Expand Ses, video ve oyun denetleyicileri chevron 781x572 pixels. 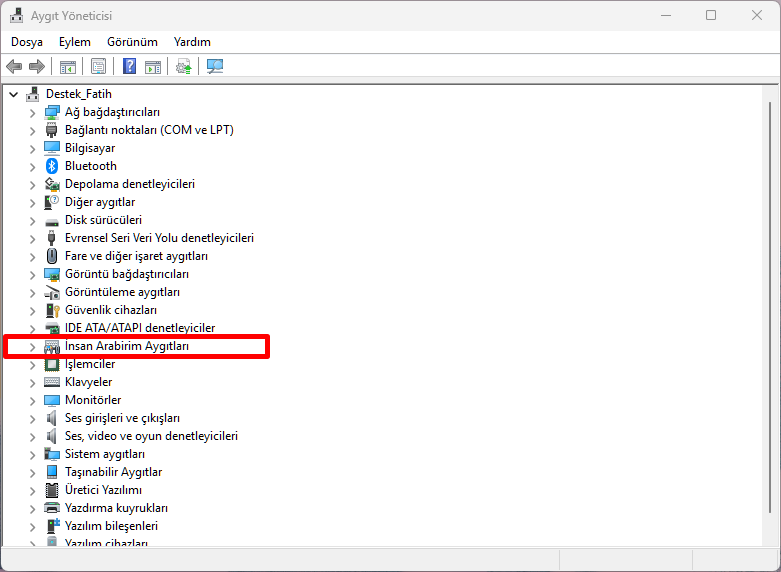click(32, 437)
